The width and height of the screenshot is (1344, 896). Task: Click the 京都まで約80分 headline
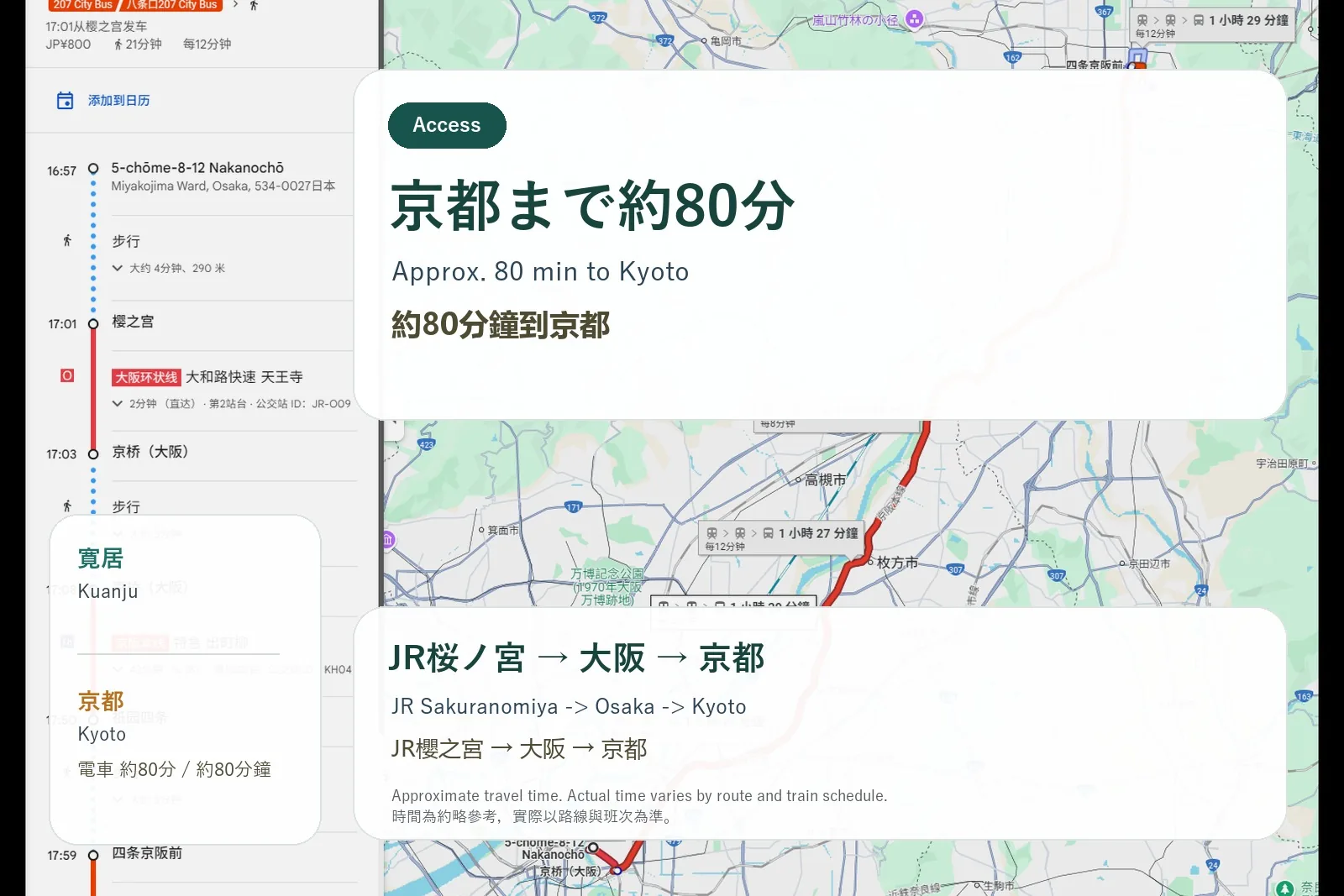(x=593, y=206)
